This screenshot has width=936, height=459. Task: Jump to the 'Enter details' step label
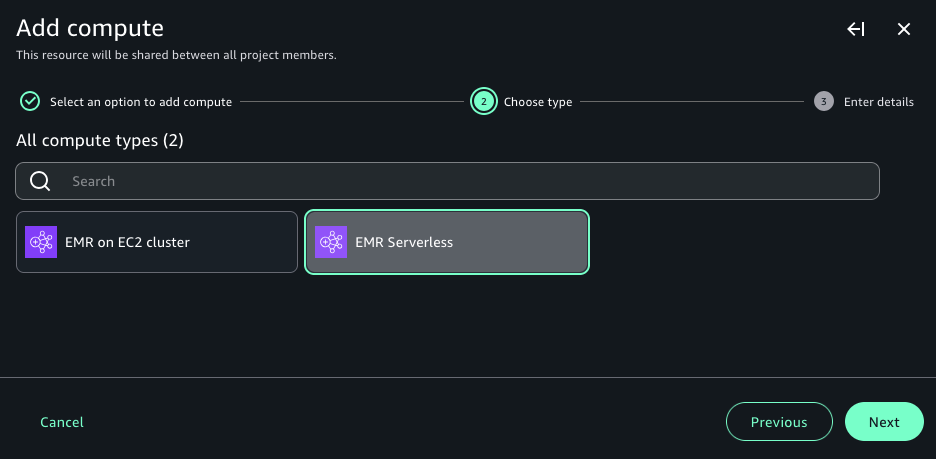click(x=878, y=102)
